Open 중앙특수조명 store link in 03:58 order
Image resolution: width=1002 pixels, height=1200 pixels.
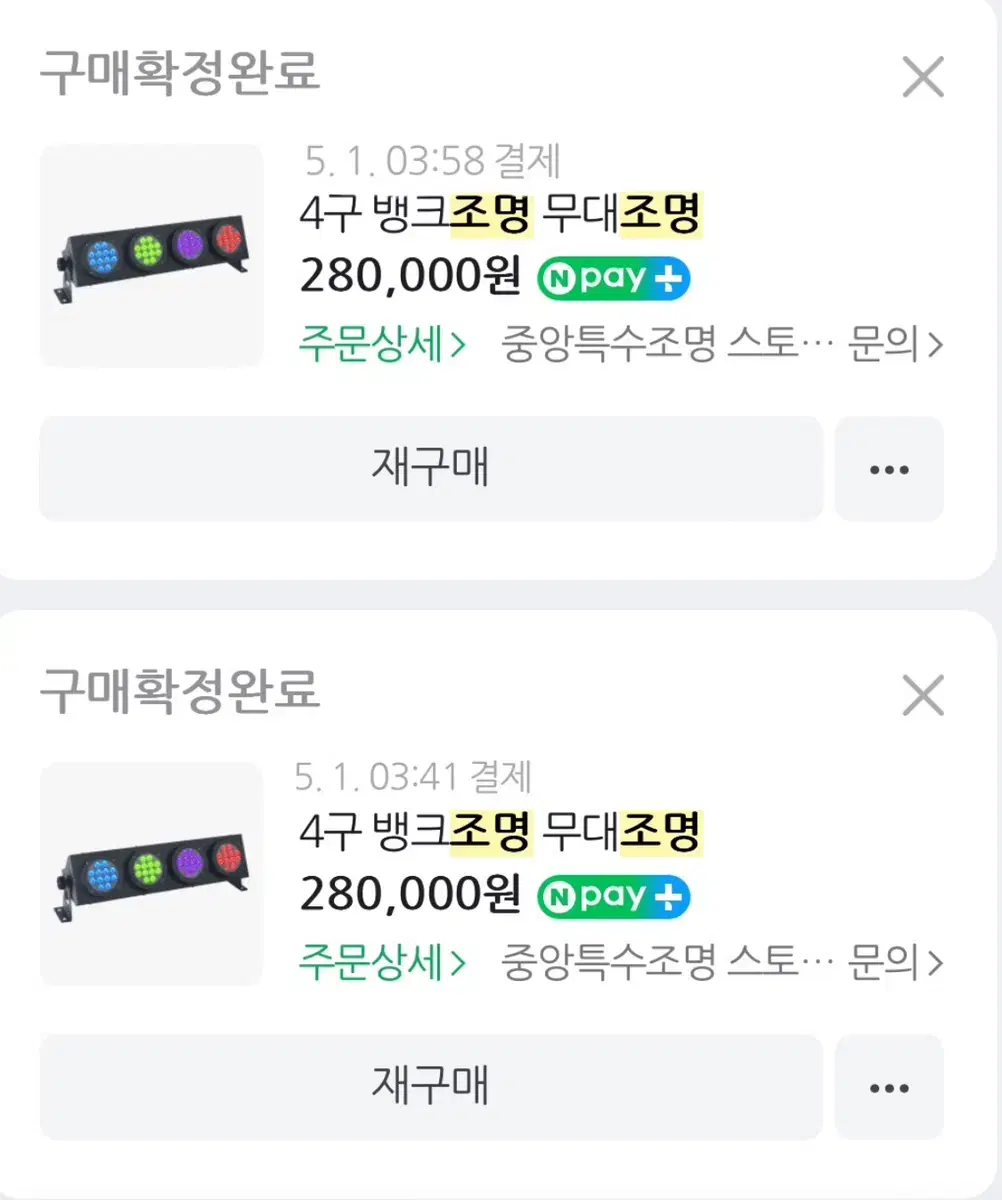(x=668, y=345)
